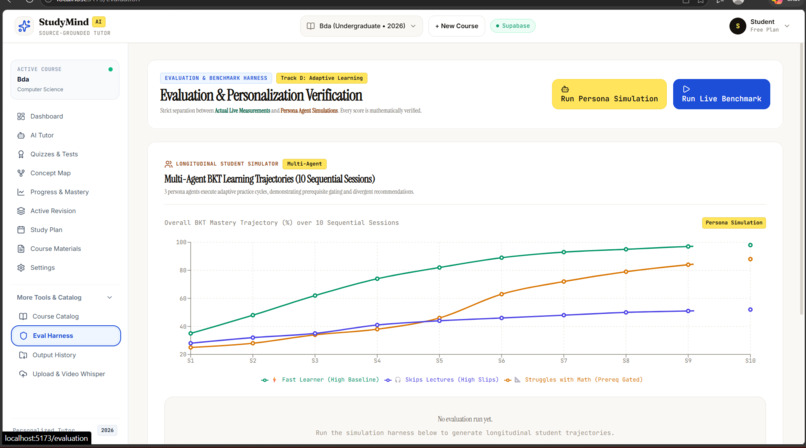Click the Multi-Agent badge
Image resolution: width=806 pixels, height=448 pixels.
click(x=304, y=164)
